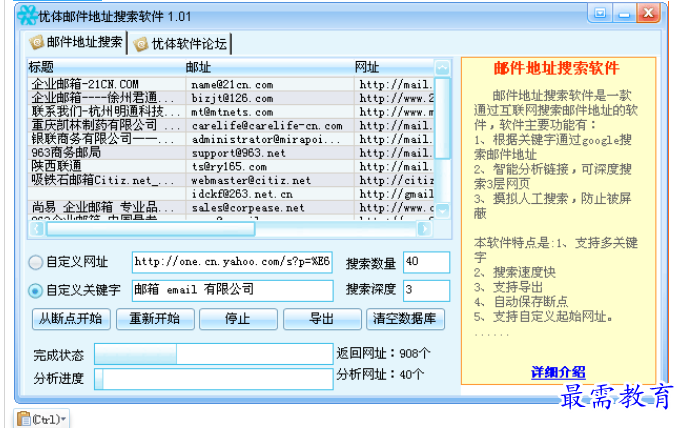Screen dimensions: 682x428
Task: Open the Ctrl paste options icon
Action: (x=41, y=419)
